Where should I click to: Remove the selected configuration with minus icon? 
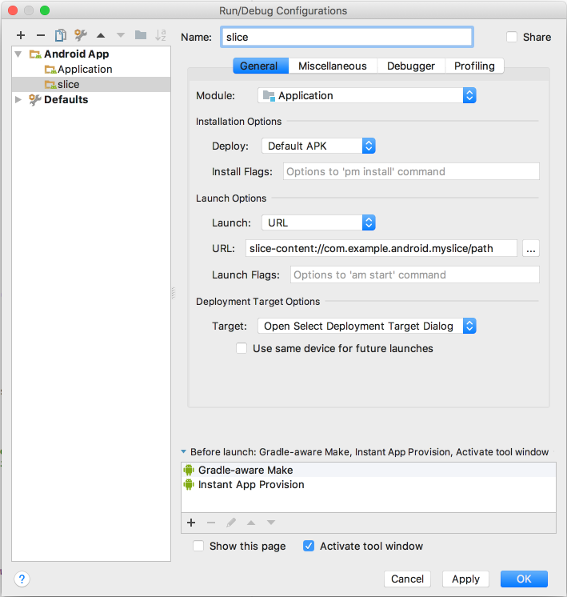(41, 35)
